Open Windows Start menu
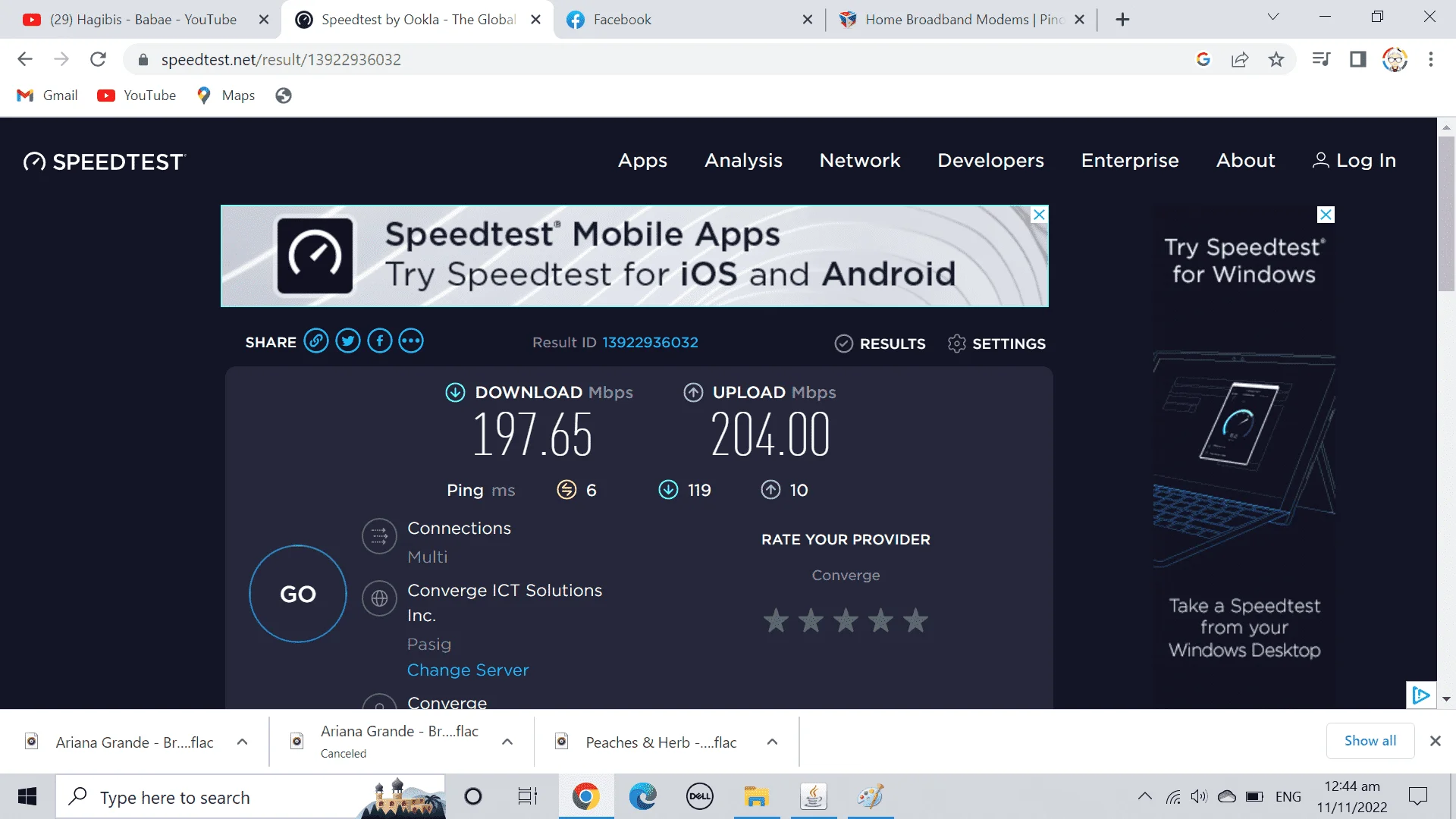 pos(27,796)
